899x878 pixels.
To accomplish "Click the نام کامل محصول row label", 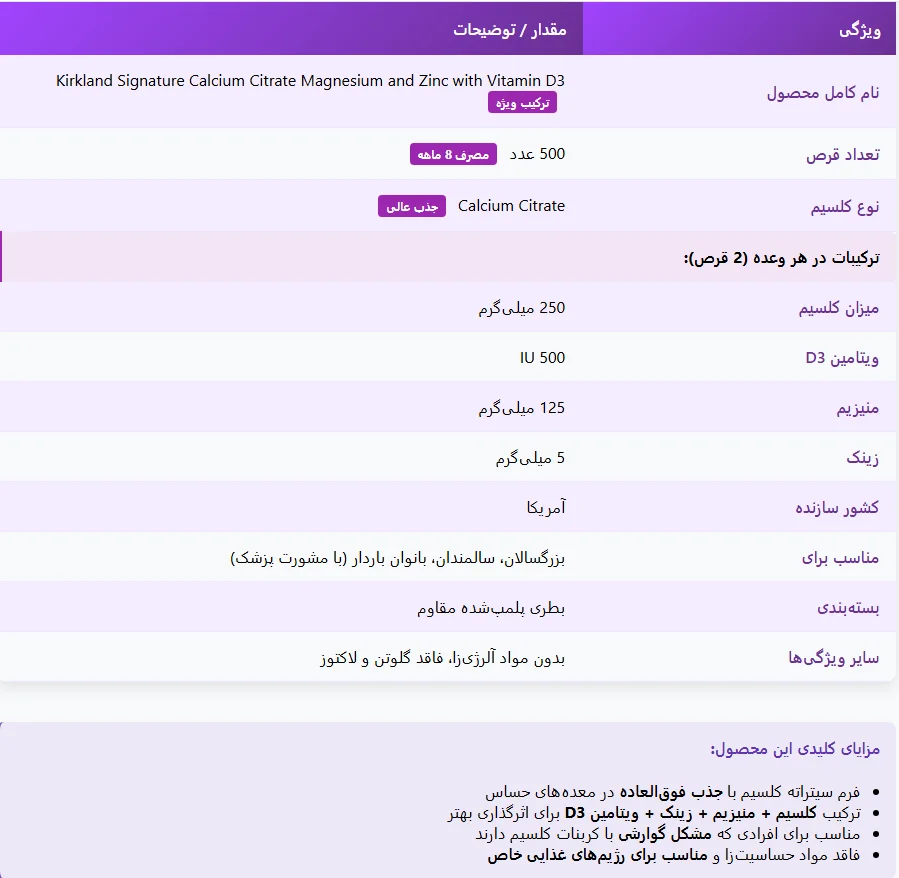I will [x=823, y=92].
